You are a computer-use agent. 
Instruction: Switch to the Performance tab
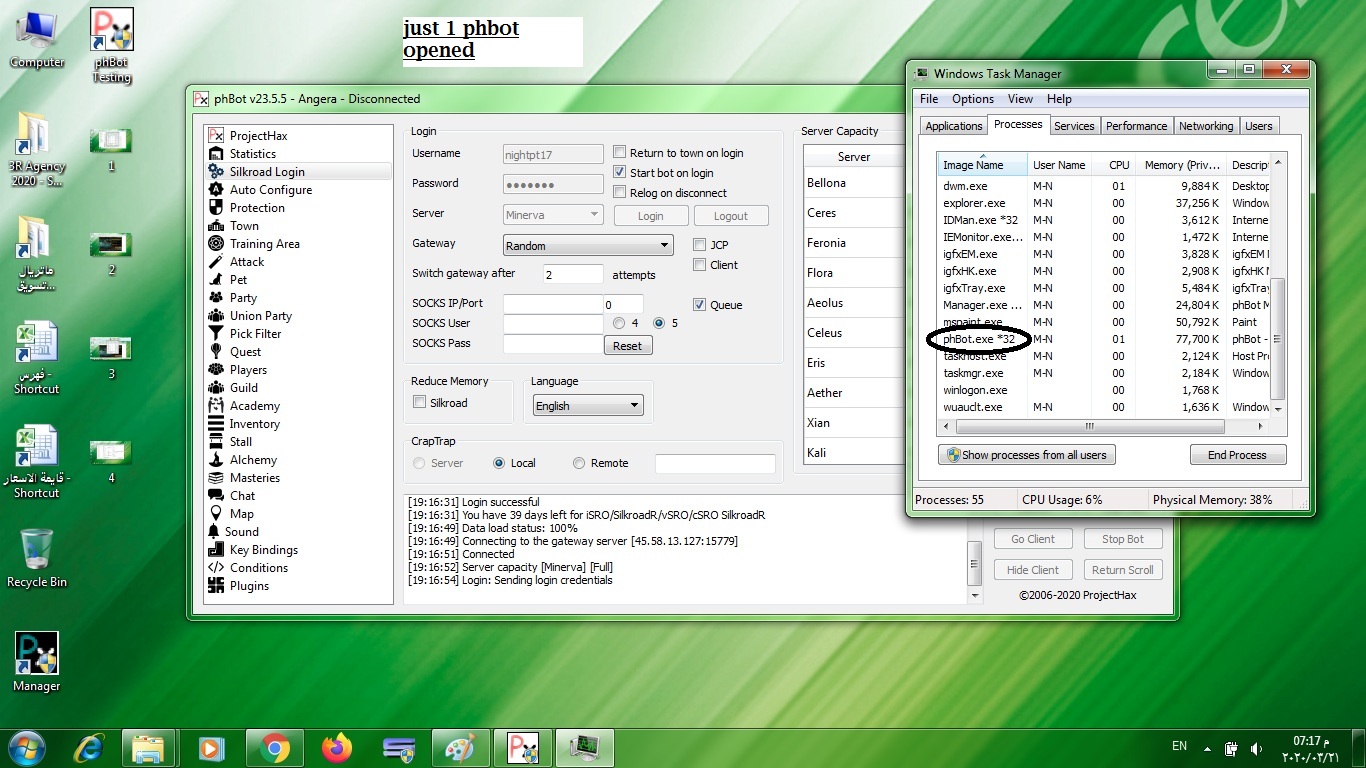(1136, 126)
